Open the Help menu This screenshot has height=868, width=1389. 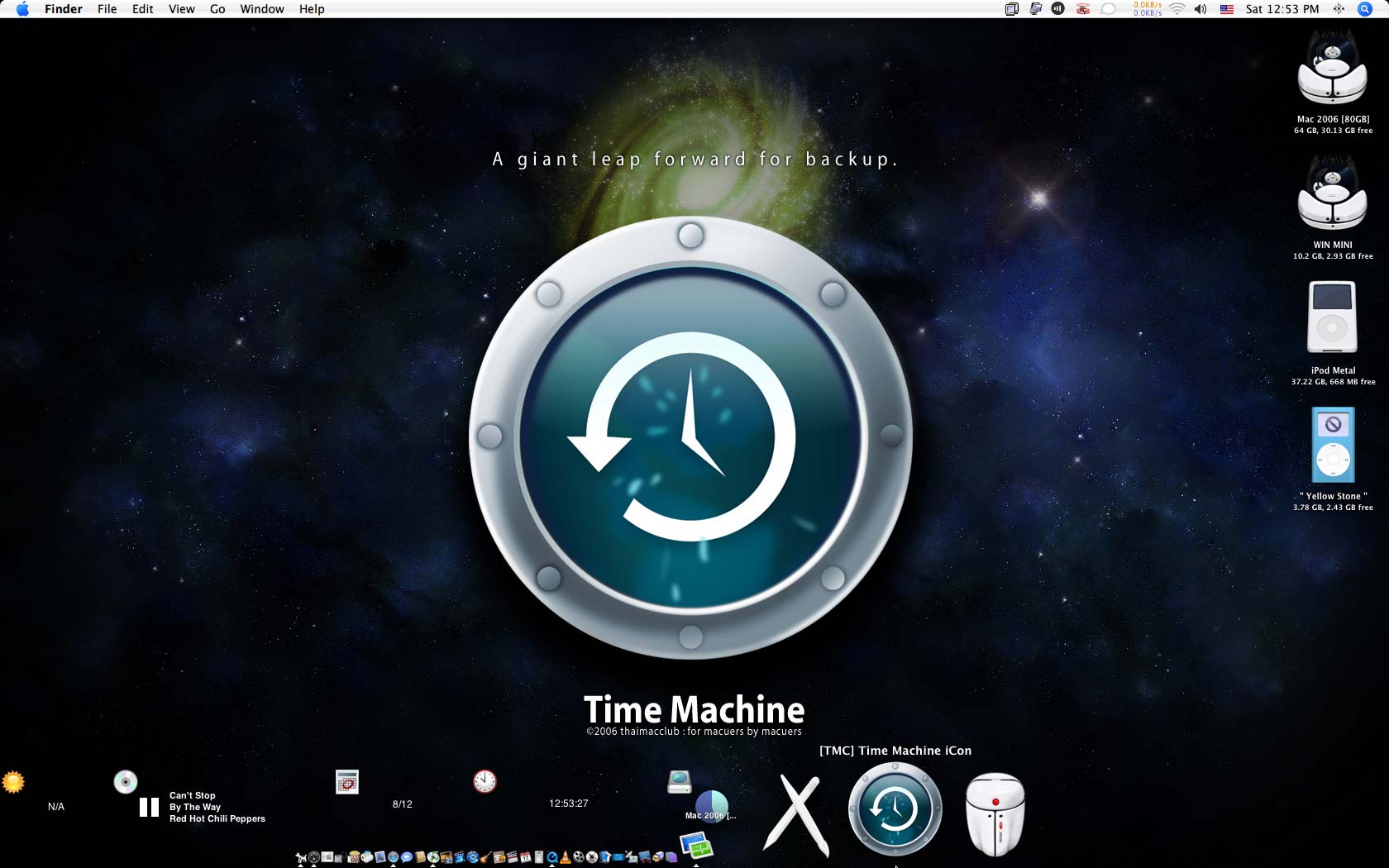pyautogui.click(x=312, y=9)
